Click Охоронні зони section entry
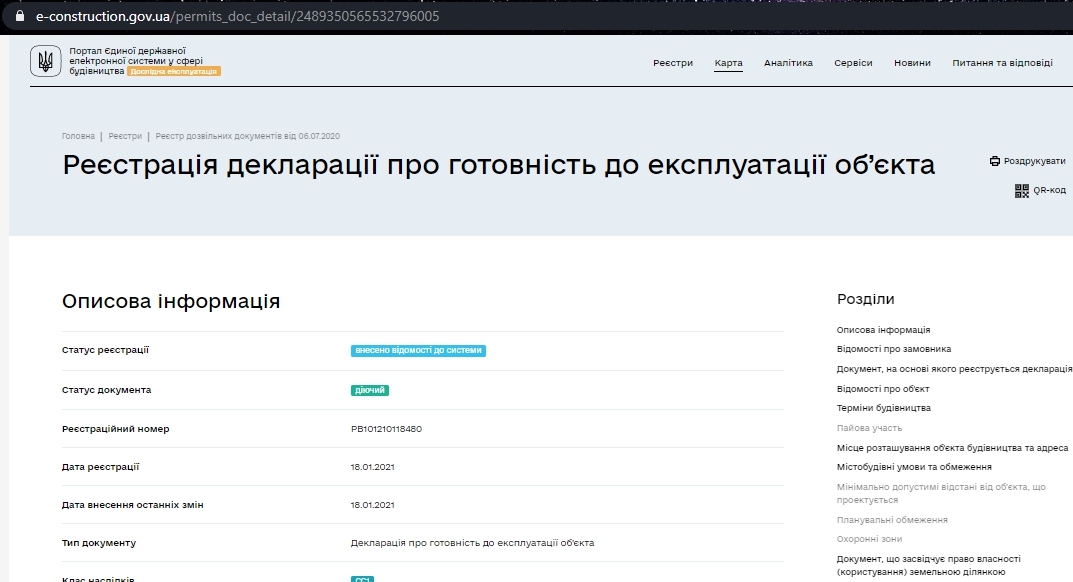The image size is (1073, 582). click(869, 540)
